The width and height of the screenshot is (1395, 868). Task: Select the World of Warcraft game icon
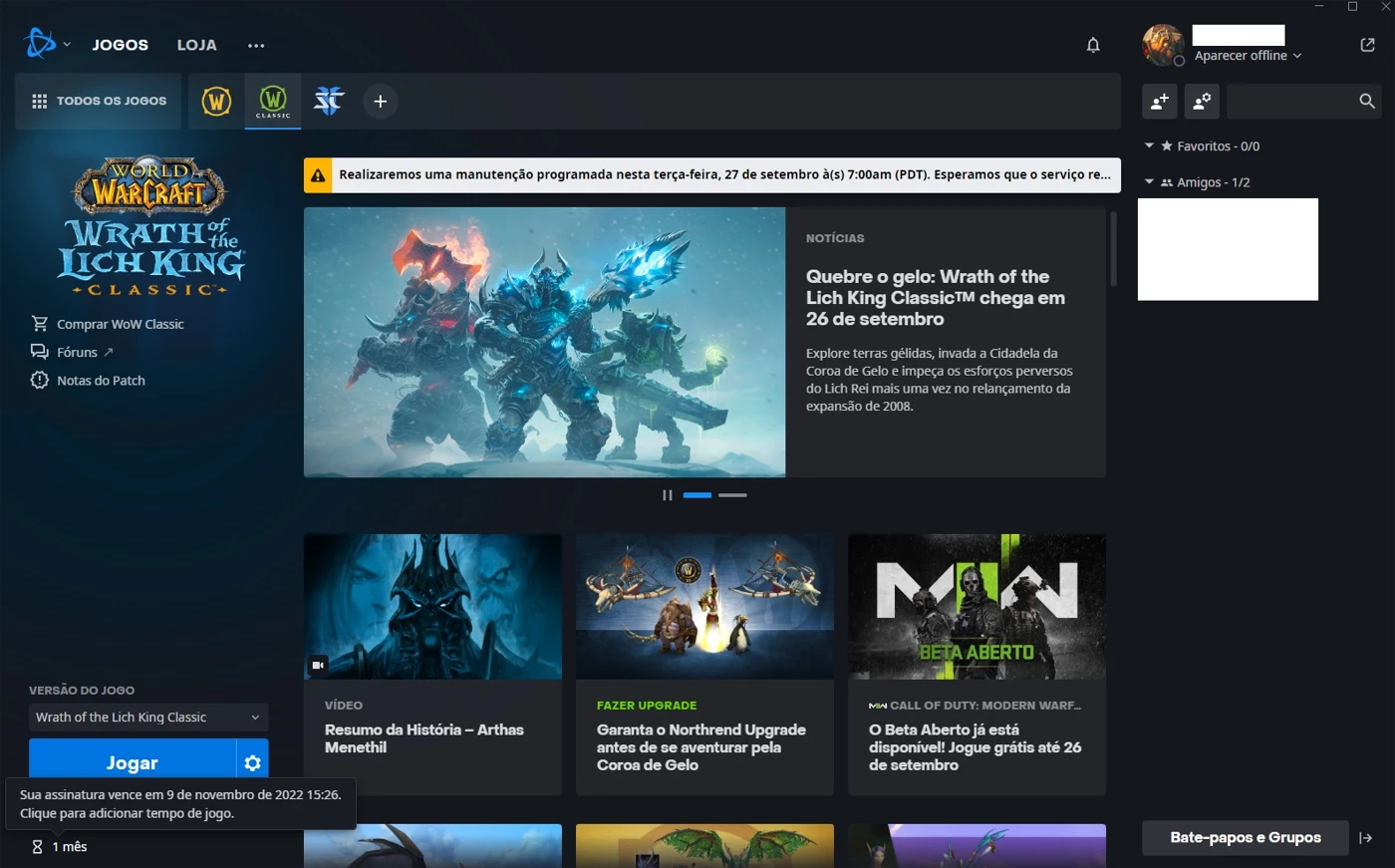pyautogui.click(x=216, y=101)
